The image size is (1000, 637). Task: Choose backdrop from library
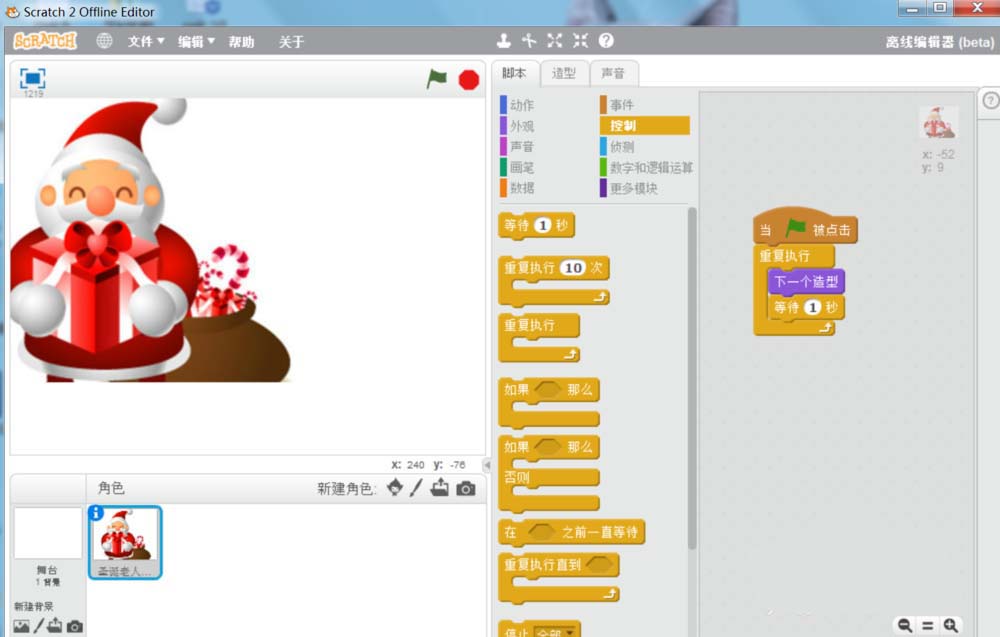21,627
